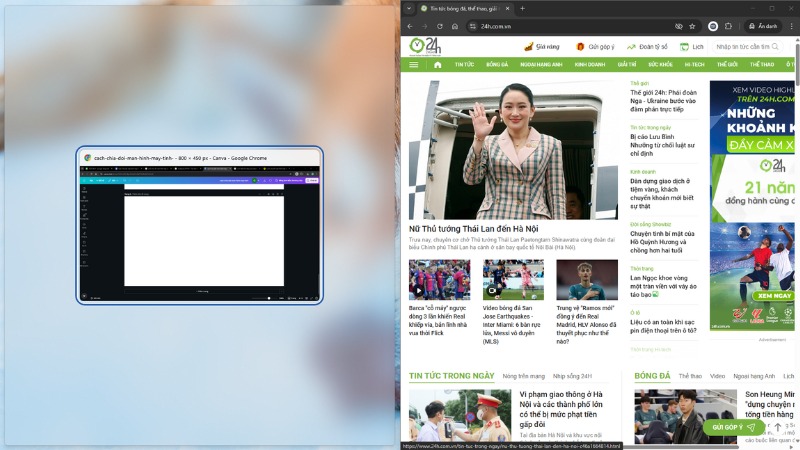Click the Giá vàng gold icon
This screenshot has height=450, width=800.
click(528, 47)
